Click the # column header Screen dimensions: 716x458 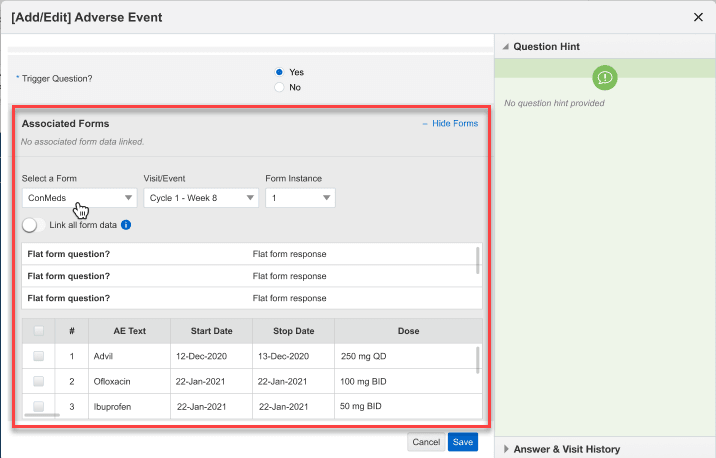[x=72, y=331]
